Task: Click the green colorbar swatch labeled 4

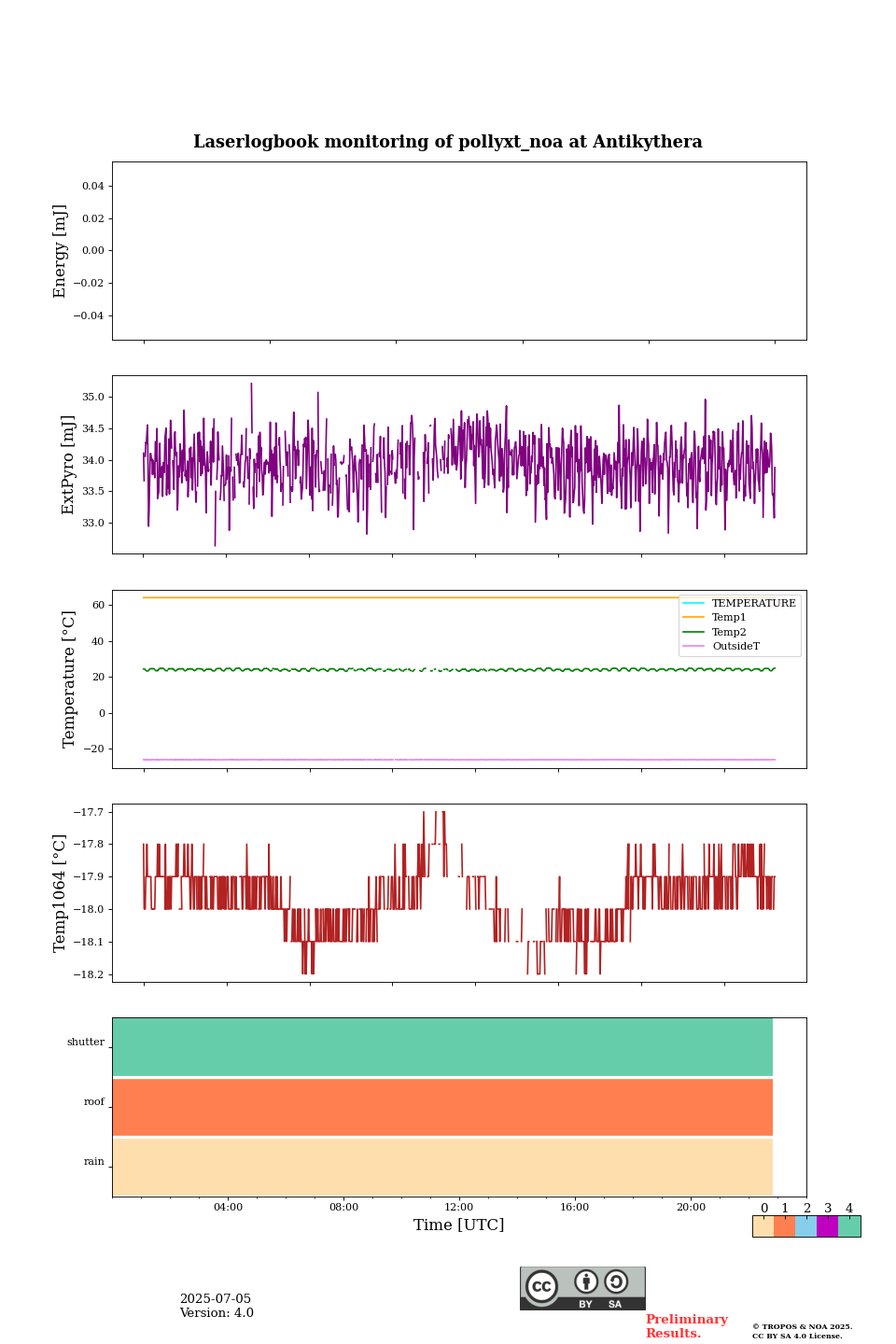Action: tap(849, 1226)
